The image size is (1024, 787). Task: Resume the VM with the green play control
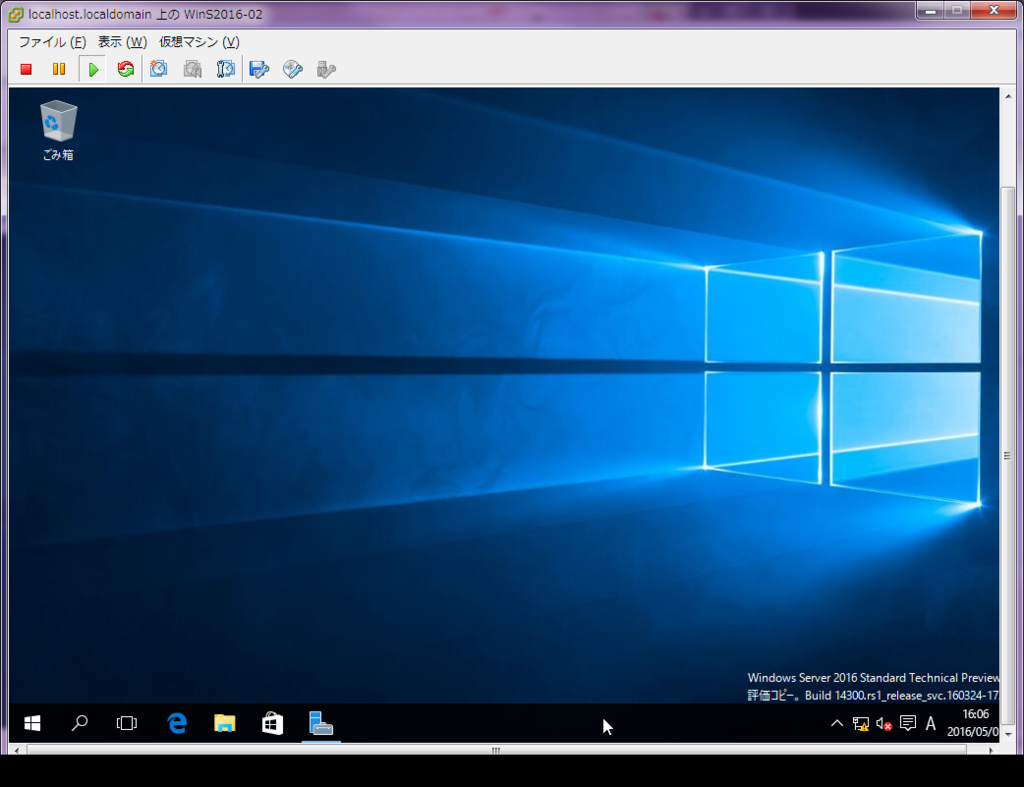point(92,68)
